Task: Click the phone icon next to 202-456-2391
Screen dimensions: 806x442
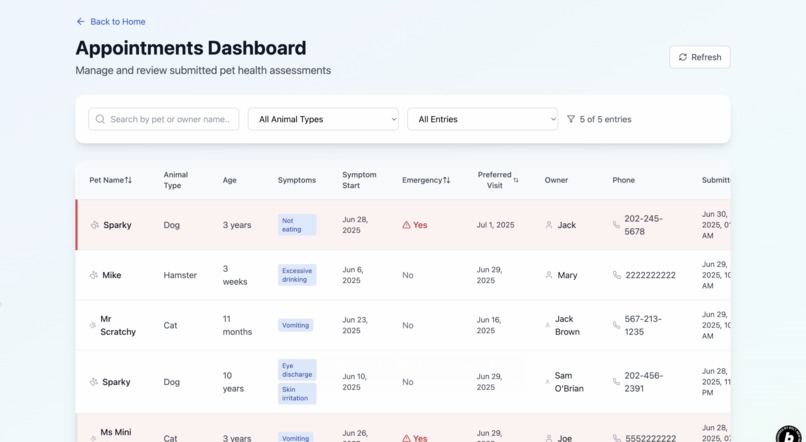Action: click(616, 382)
